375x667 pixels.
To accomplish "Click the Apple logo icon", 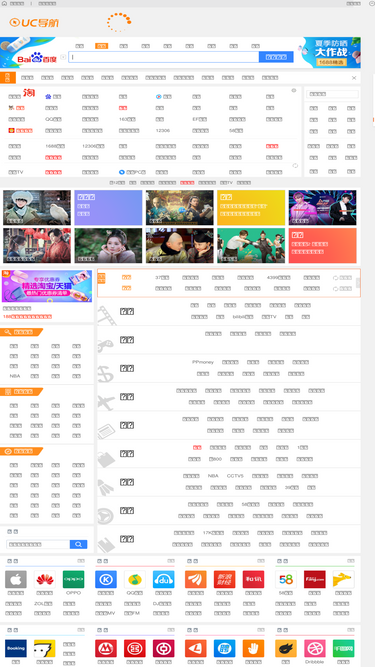I will coord(16,579).
